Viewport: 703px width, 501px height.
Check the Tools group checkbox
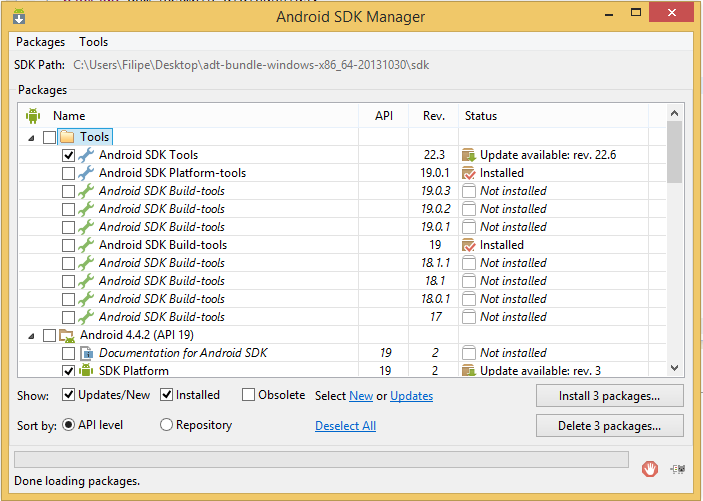[49, 137]
